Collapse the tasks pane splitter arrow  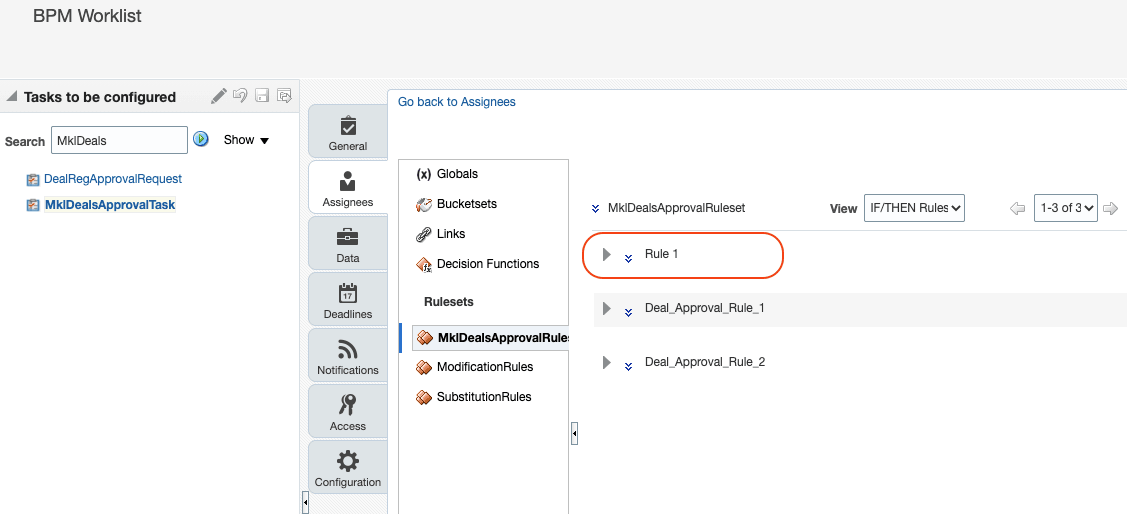(x=305, y=502)
